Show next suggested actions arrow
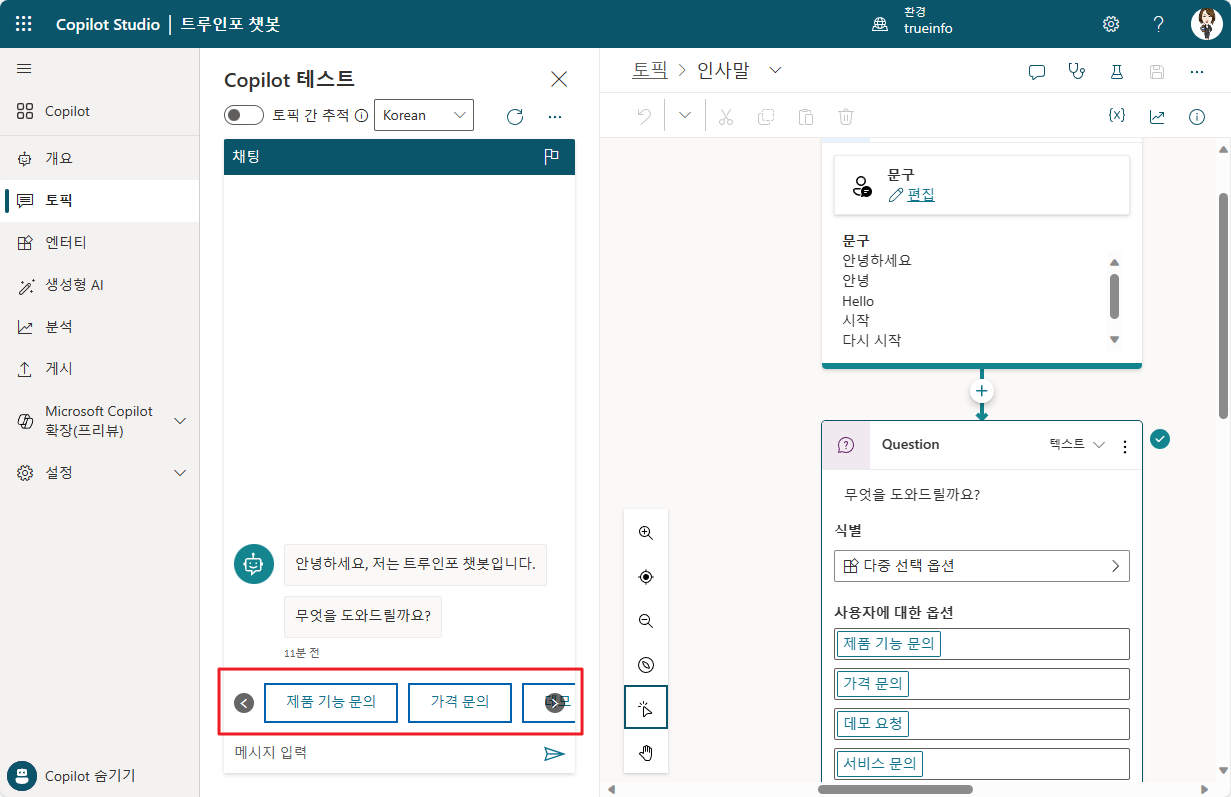This screenshot has width=1231, height=797. tap(555, 703)
